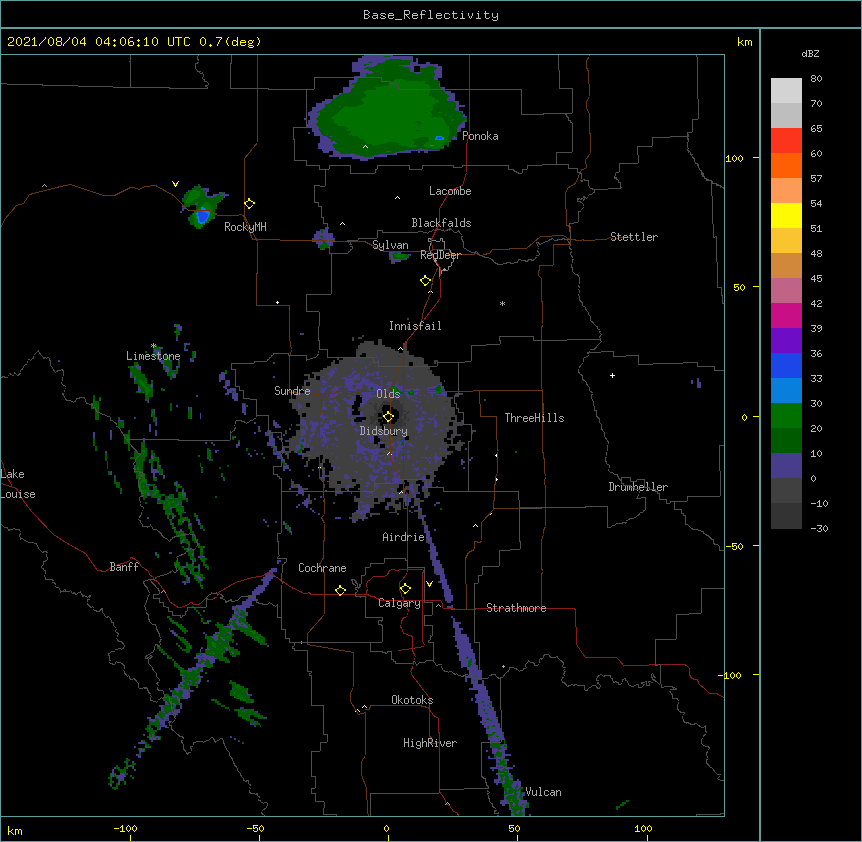
Task: Click the Limestone label
Action: (x=153, y=356)
